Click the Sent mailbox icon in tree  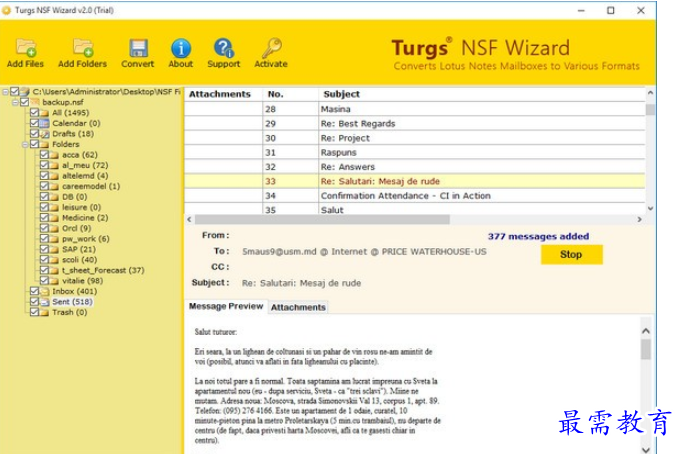(x=45, y=302)
